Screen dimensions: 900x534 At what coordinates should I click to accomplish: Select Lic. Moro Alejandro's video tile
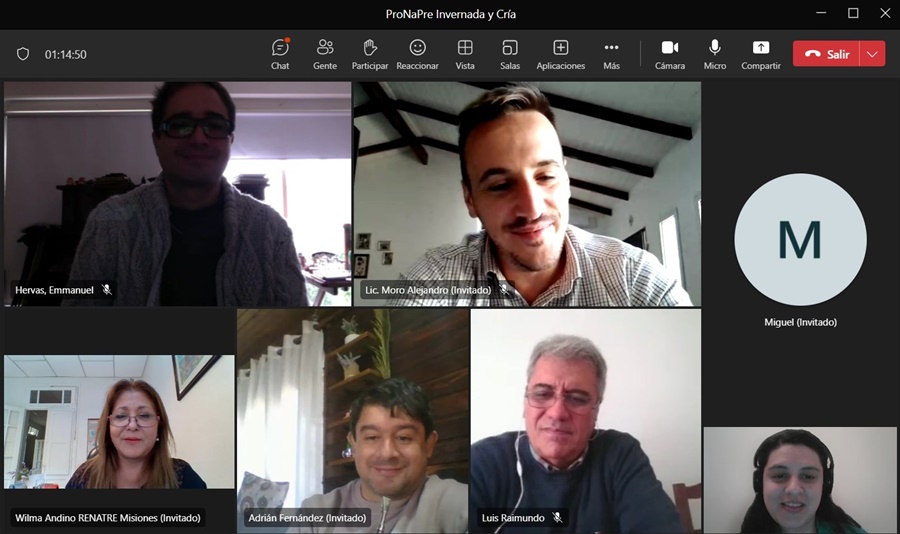click(x=527, y=193)
